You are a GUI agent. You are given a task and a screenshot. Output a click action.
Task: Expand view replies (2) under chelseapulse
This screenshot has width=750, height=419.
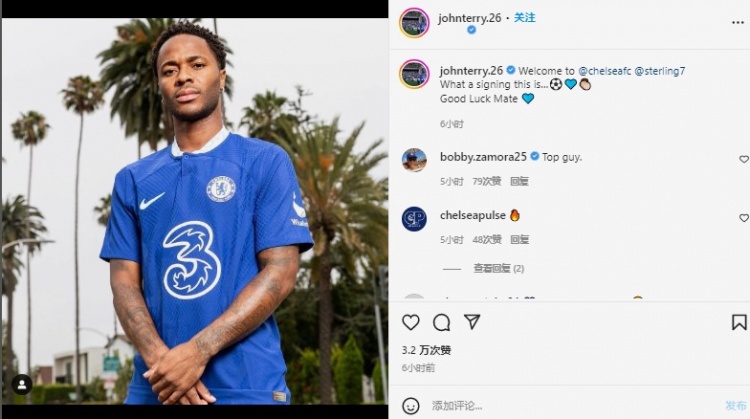498,268
